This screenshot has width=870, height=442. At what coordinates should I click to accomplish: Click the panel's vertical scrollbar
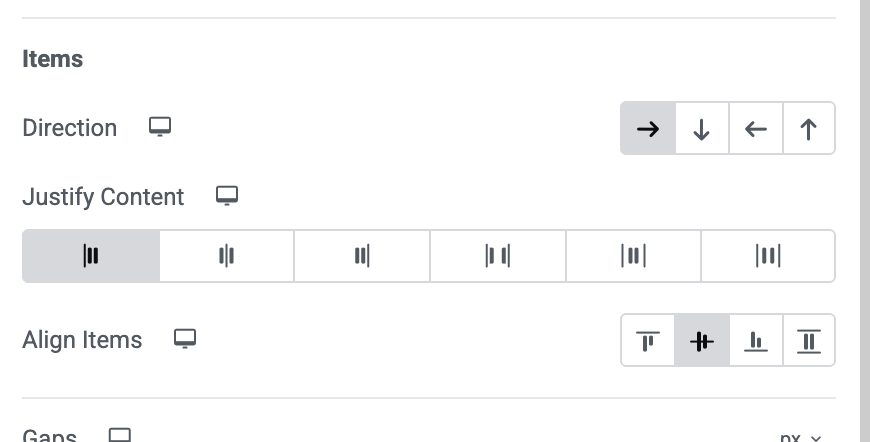coord(864,221)
